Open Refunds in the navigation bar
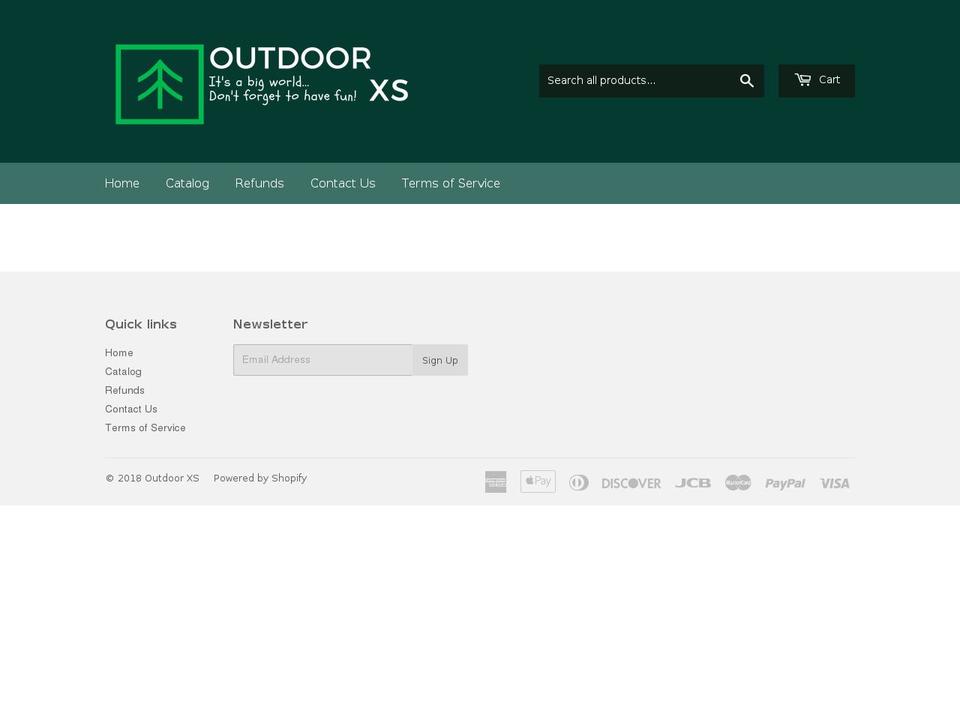This screenshot has height=720, width=960. click(260, 183)
